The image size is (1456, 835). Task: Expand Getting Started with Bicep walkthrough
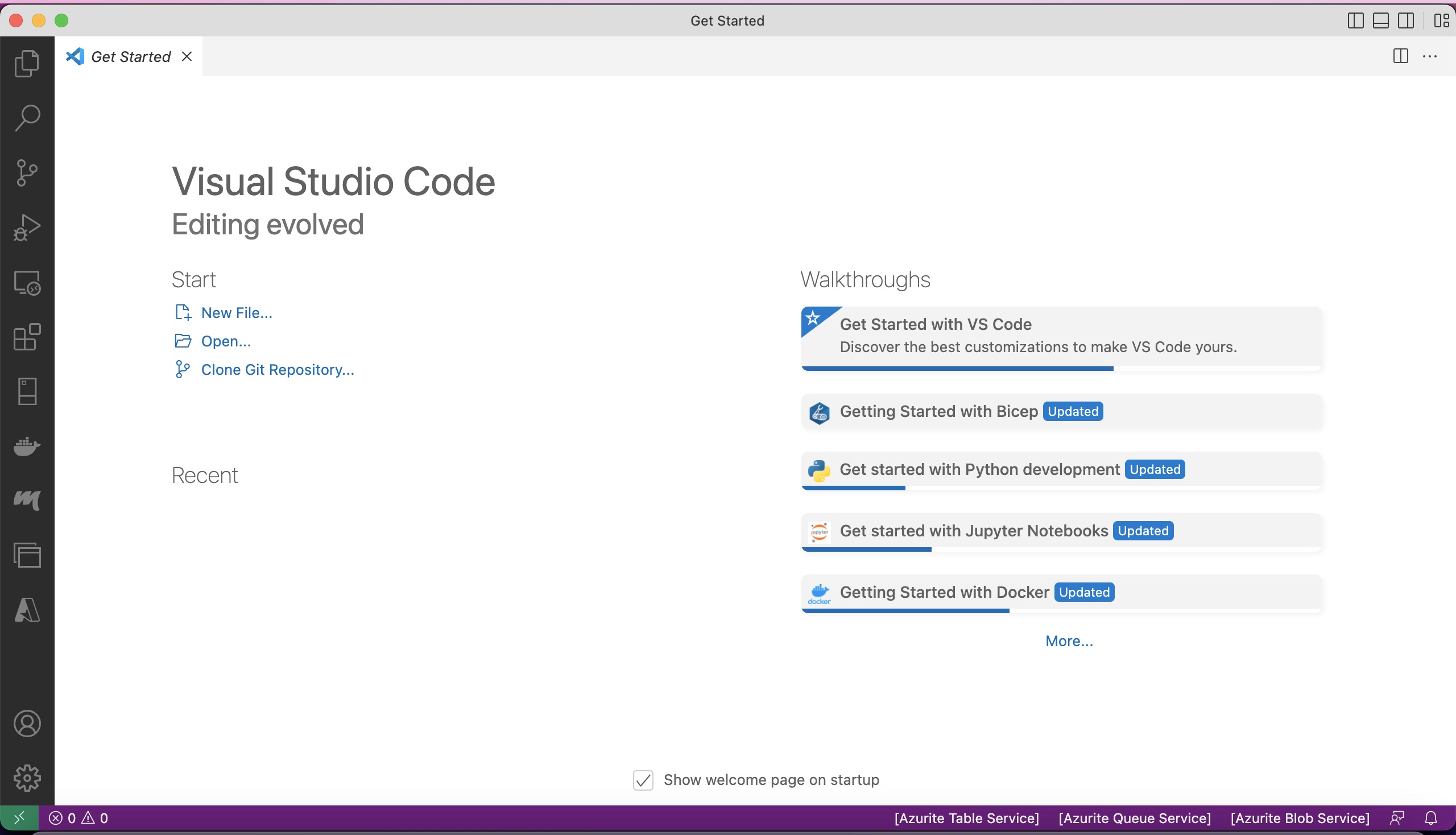click(x=1061, y=411)
